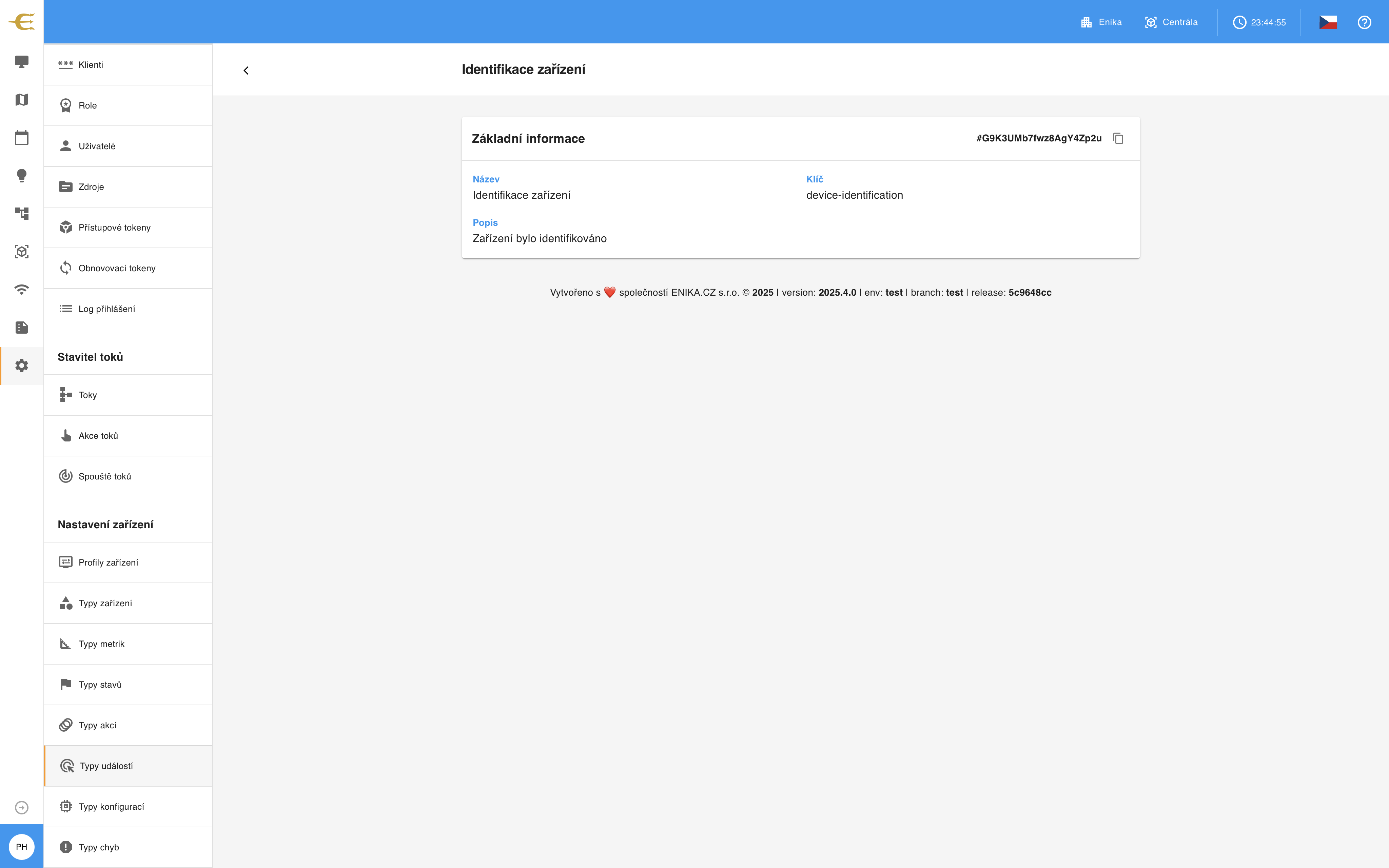Open the Centrála location selector
Screen dimensions: 1389x868
[x=1171, y=22]
